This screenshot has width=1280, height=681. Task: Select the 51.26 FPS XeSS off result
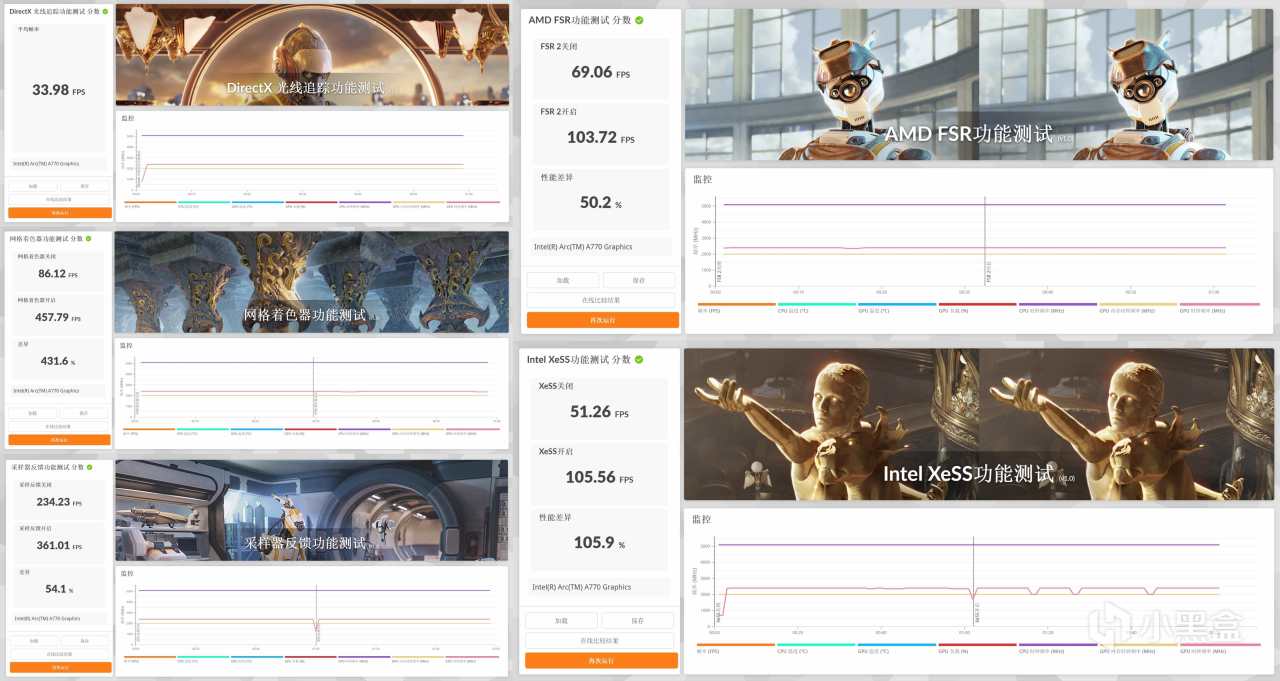click(600, 412)
